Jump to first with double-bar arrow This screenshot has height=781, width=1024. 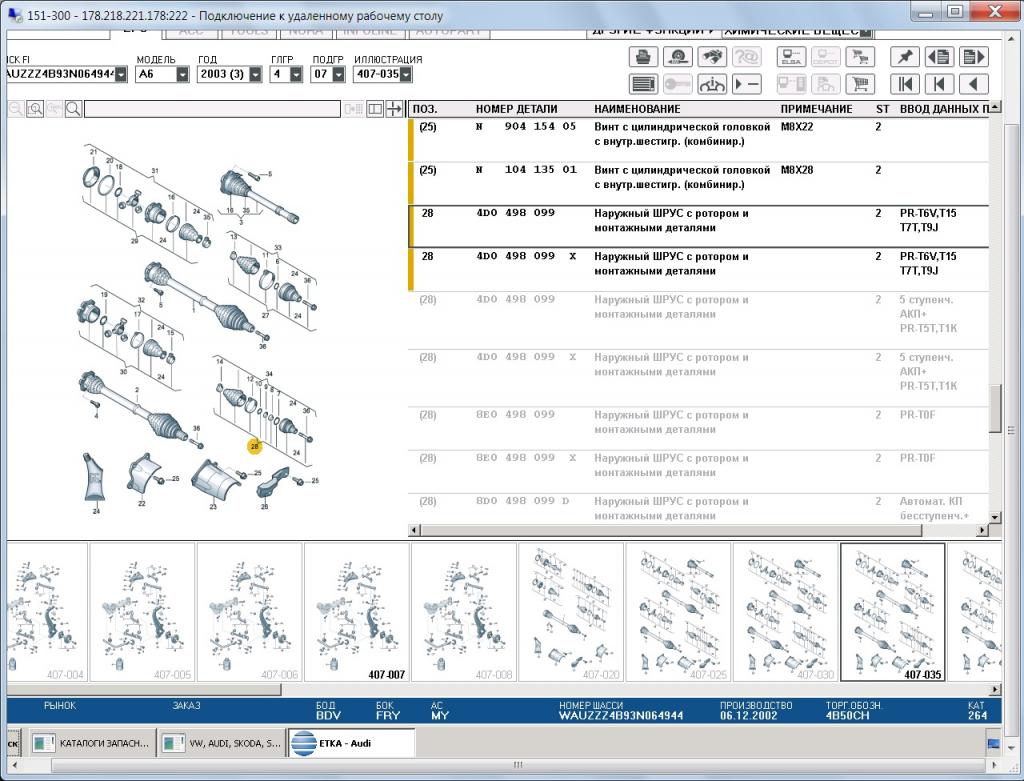click(904, 84)
